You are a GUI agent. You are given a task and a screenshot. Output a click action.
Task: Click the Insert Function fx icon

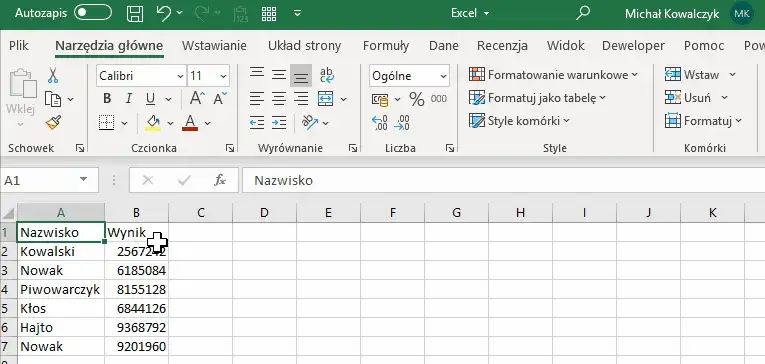point(220,181)
